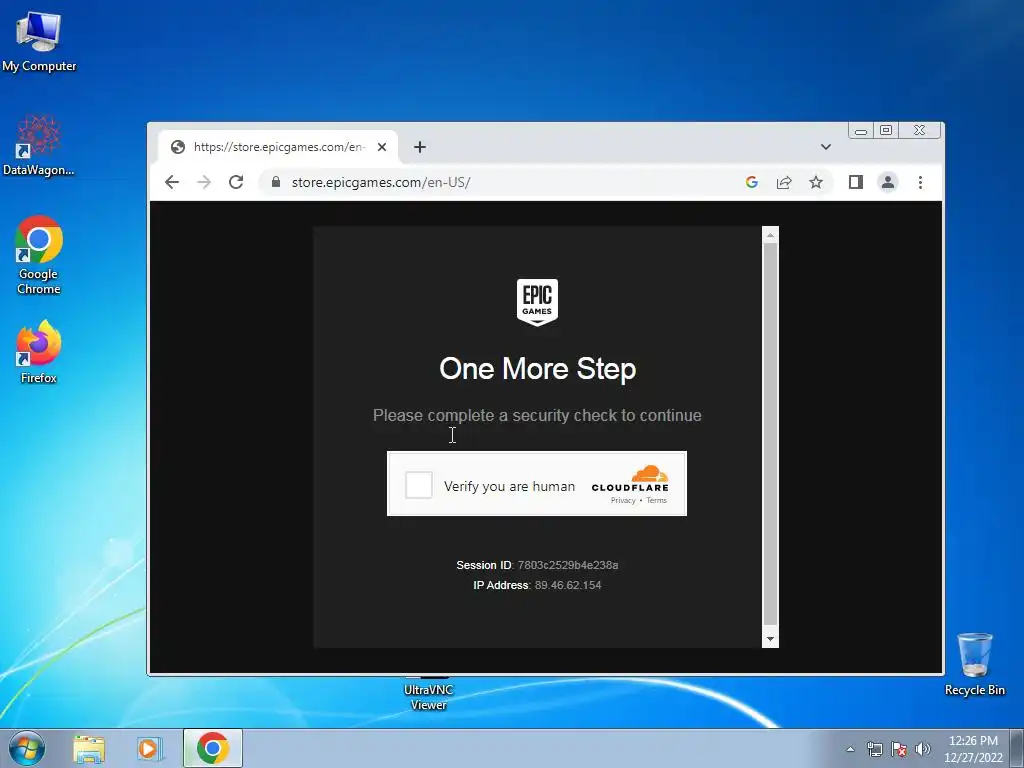Select My Computer desktop icon

point(39,42)
